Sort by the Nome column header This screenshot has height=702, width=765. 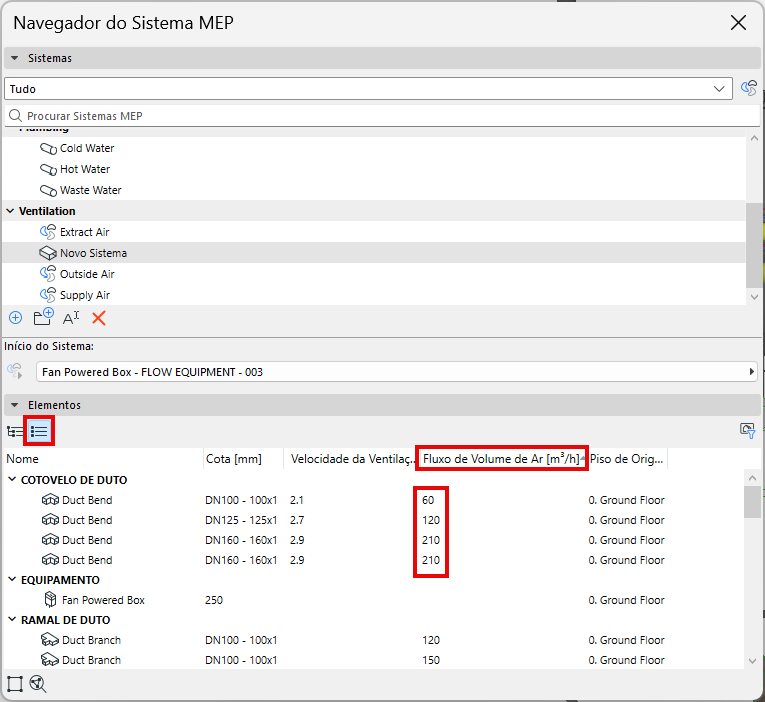103,459
